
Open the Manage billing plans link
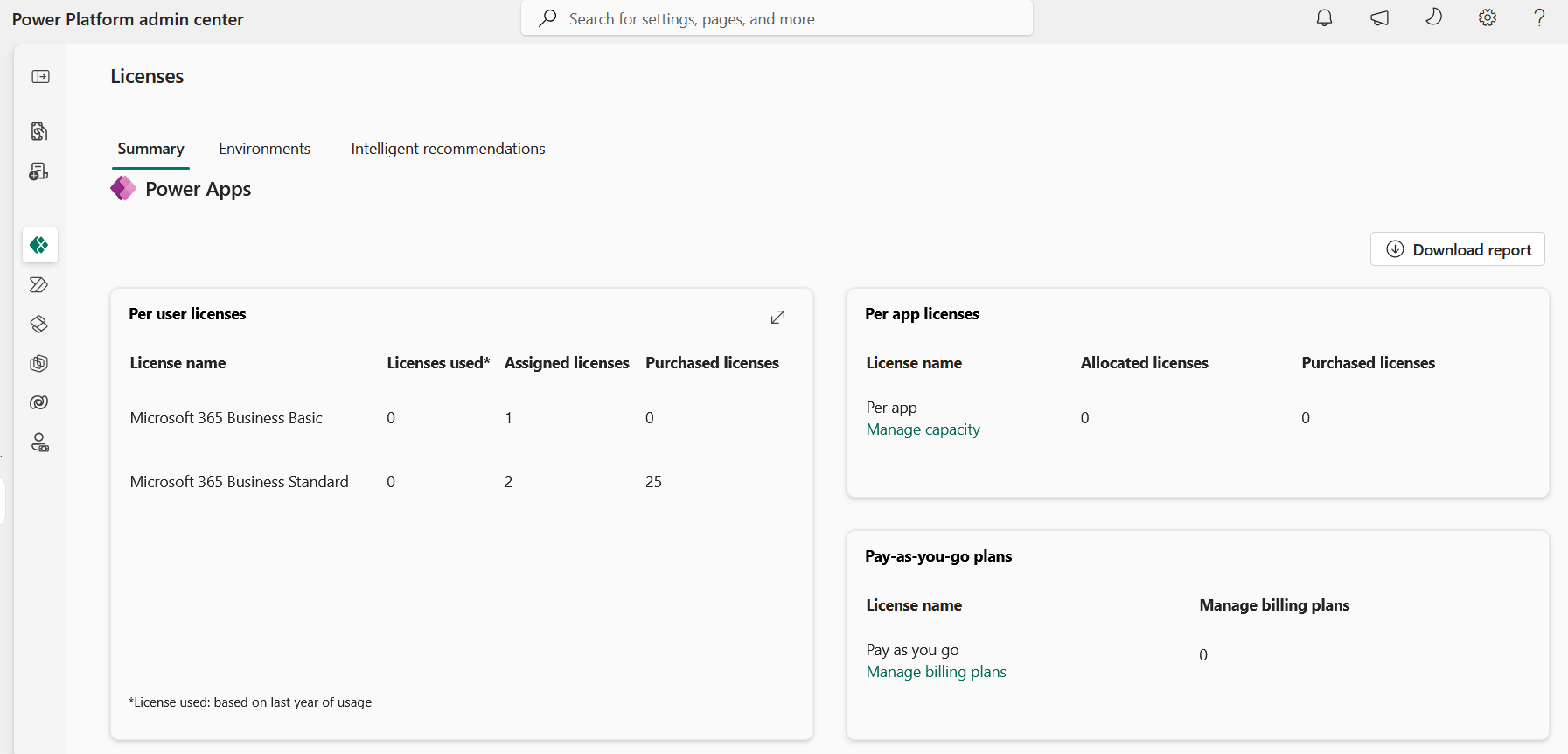pyautogui.click(x=936, y=672)
